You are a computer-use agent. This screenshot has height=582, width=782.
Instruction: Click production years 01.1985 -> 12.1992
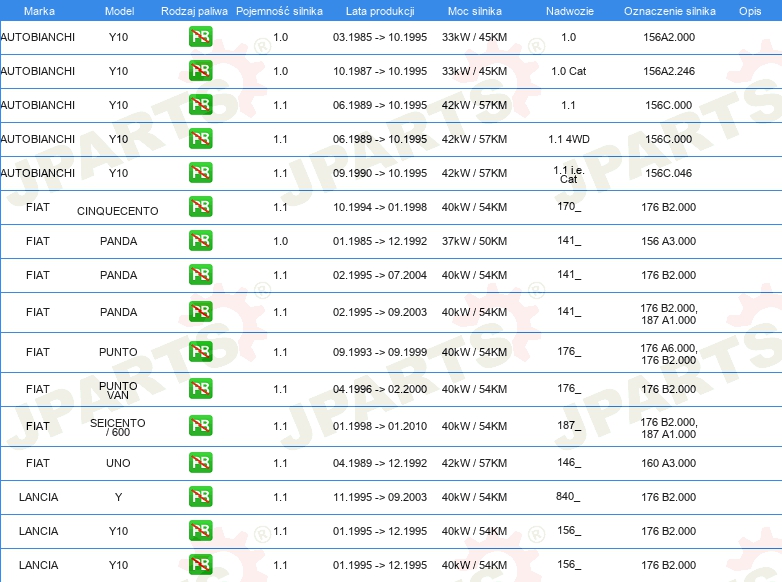(x=380, y=241)
